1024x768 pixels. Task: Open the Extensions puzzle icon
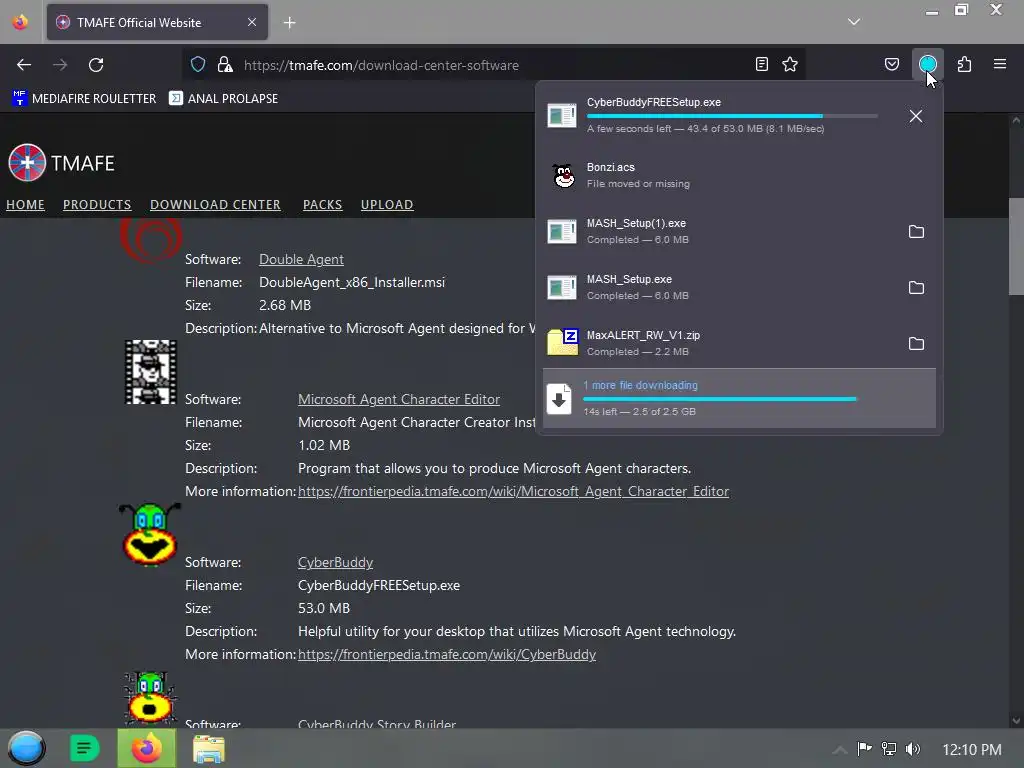[x=964, y=64]
